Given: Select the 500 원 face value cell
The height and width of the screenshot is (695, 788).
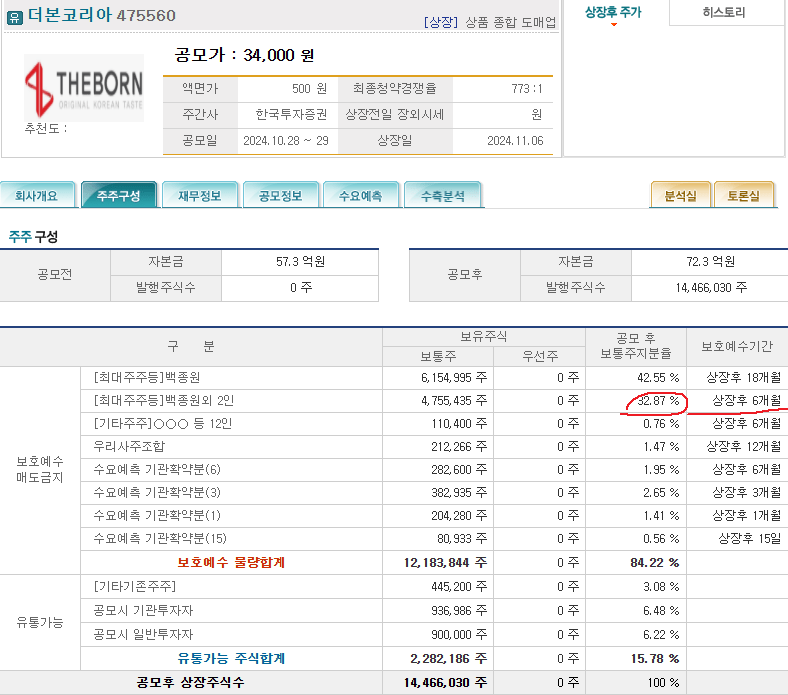Looking at the screenshot, I should point(310,89).
